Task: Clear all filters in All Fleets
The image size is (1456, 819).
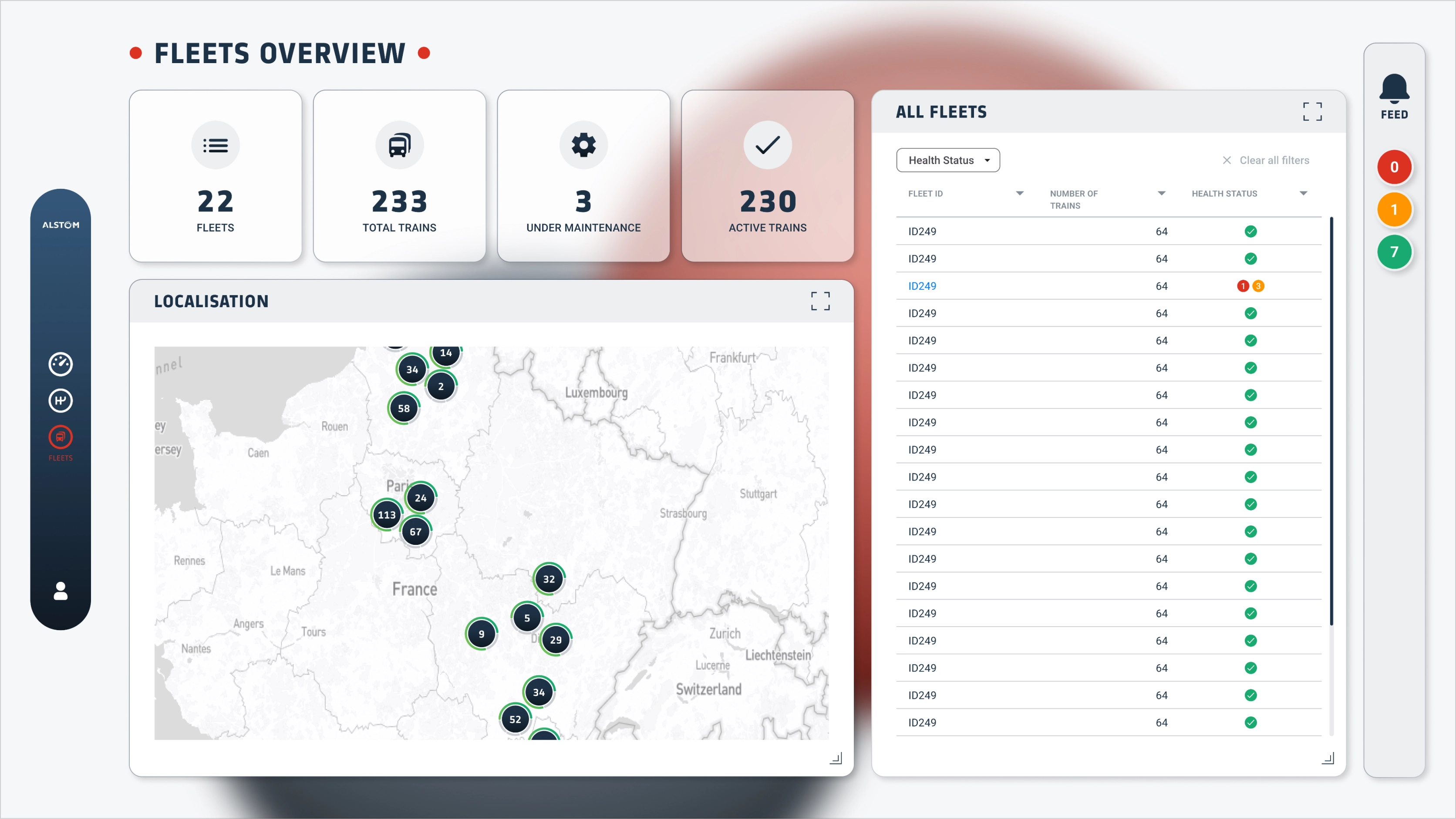Action: pyautogui.click(x=1266, y=161)
